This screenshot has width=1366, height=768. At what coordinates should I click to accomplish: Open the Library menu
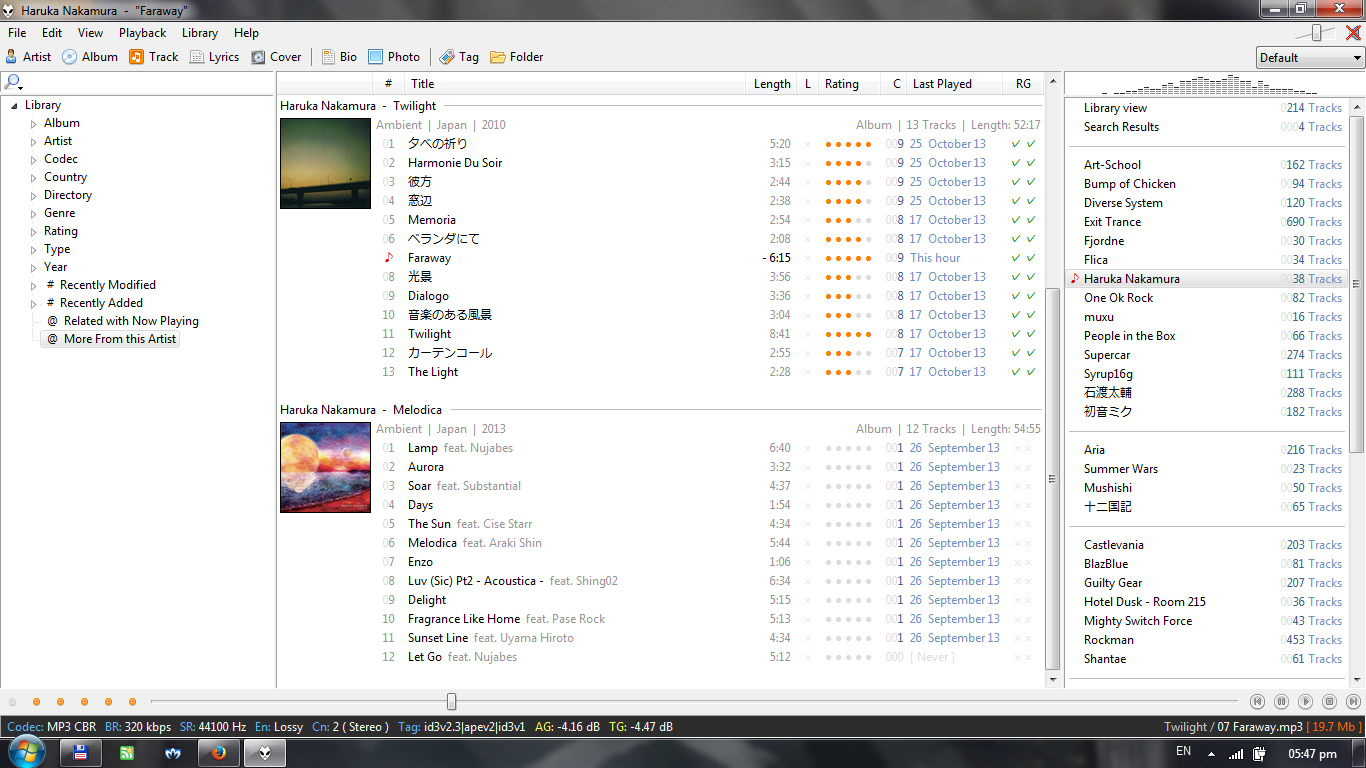click(199, 33)
